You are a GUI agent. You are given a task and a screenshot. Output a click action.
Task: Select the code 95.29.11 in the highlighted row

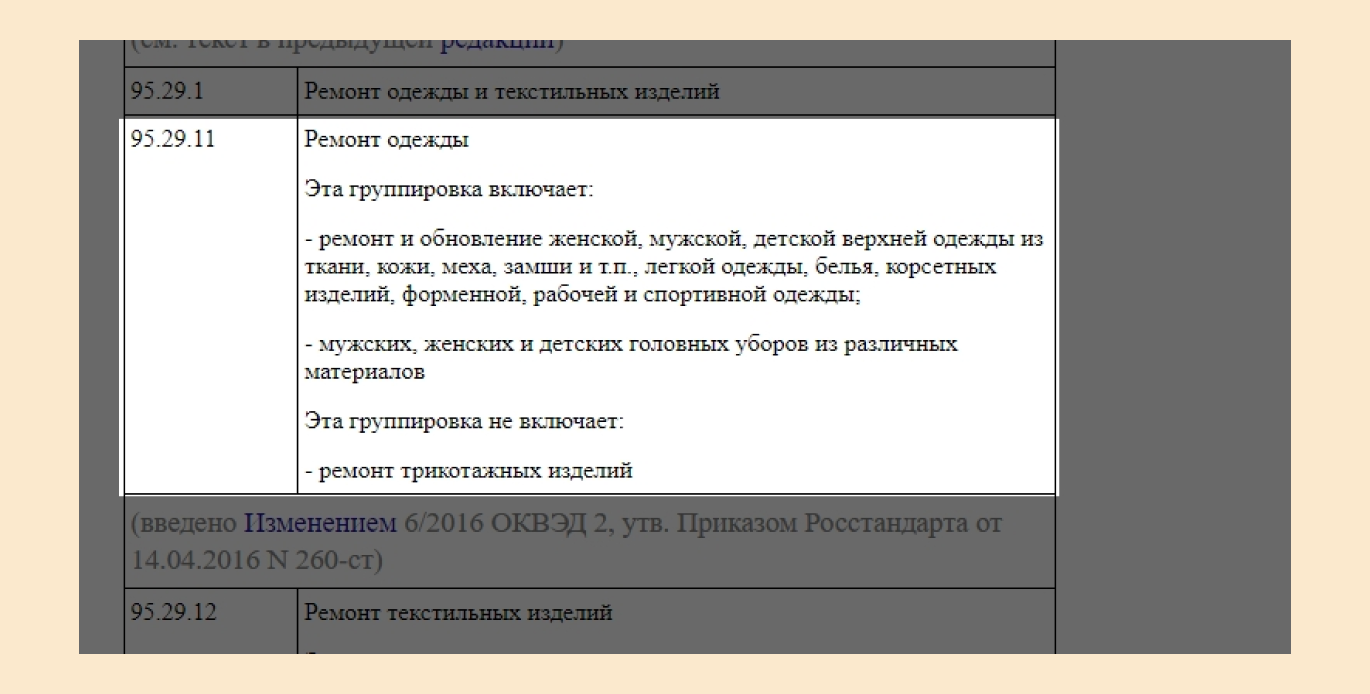point(173,140)
